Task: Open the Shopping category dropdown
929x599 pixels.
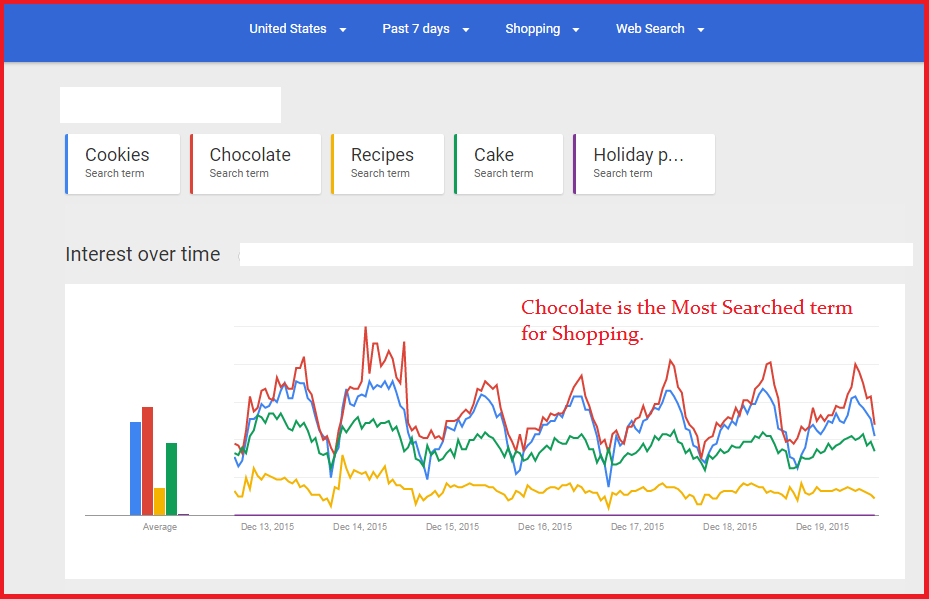Action: pyautogui.click(x=542, y=29)
